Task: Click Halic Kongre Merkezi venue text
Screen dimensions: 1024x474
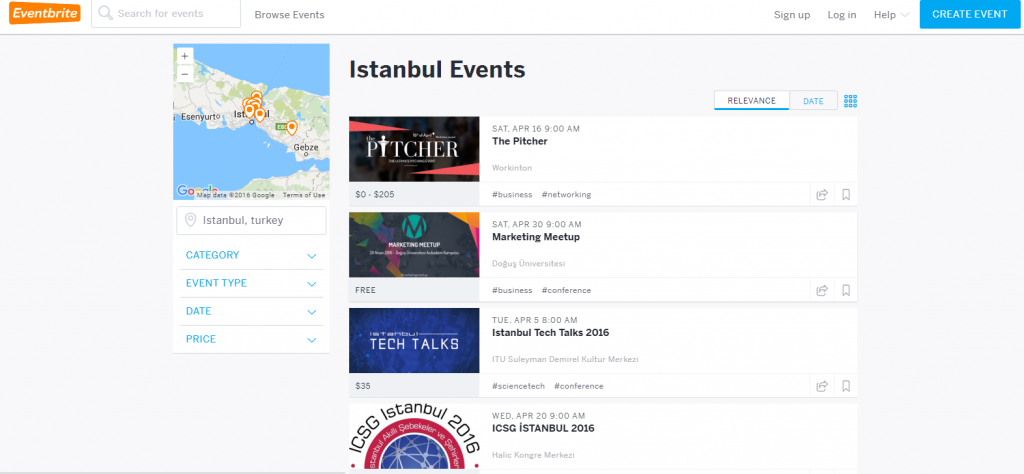Action: [x=533, y=455]
